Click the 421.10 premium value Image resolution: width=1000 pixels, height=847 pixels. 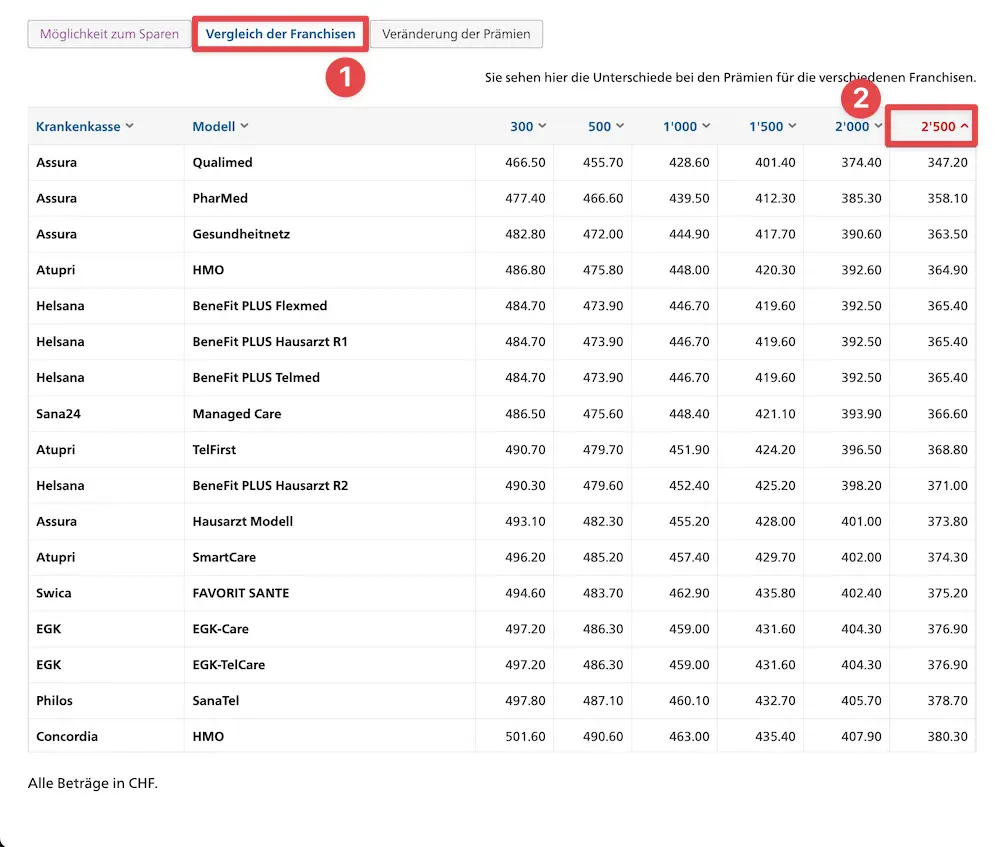point(775,413)
